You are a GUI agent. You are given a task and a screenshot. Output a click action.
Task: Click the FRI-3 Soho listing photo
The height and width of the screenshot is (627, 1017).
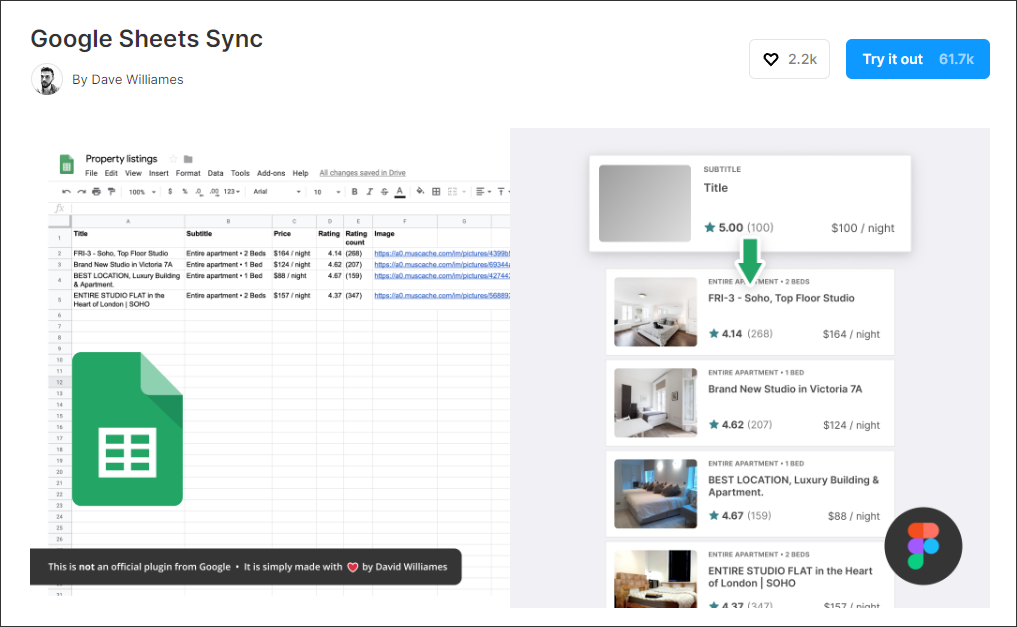656,312
